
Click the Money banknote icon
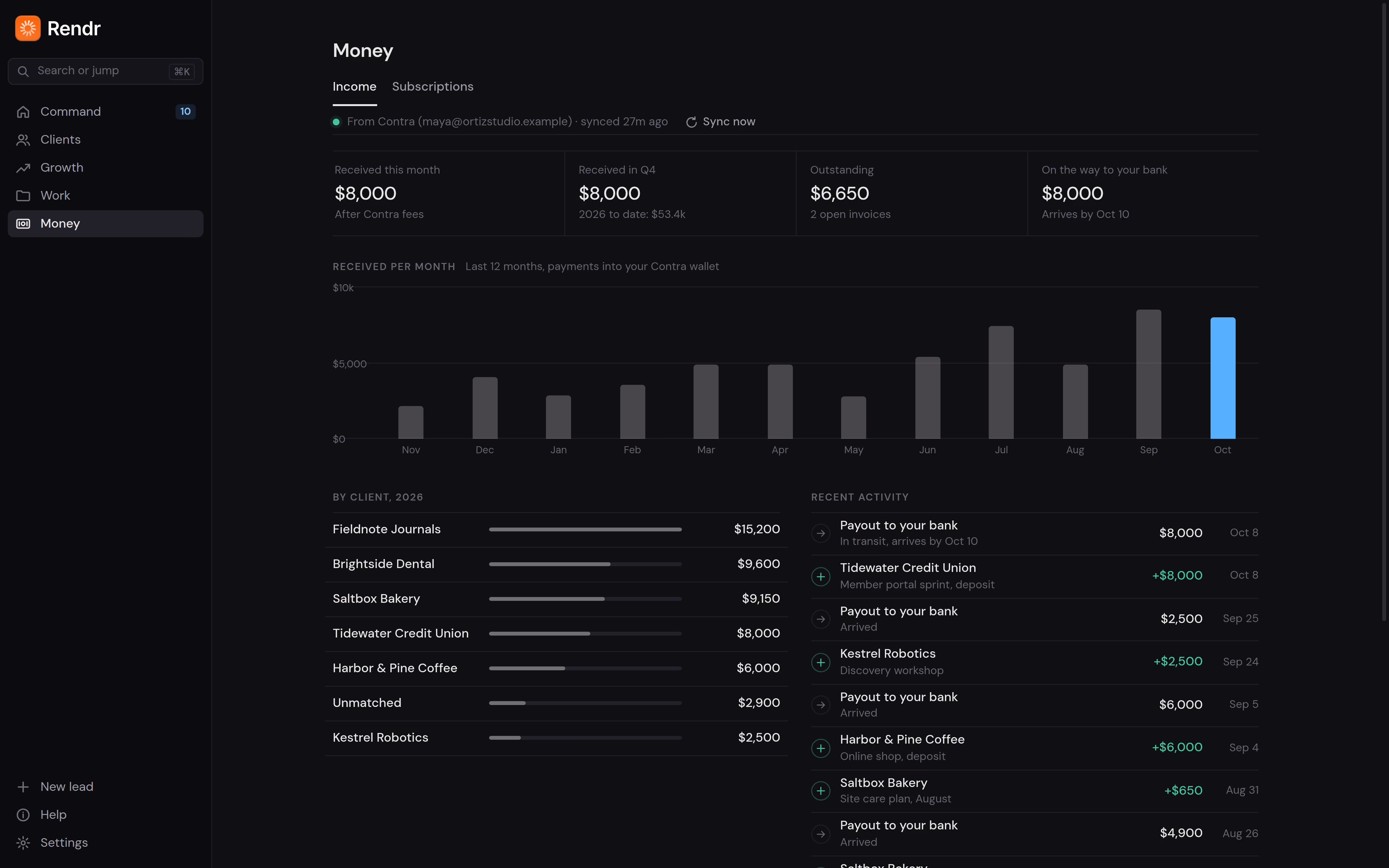tap(23, 224)
